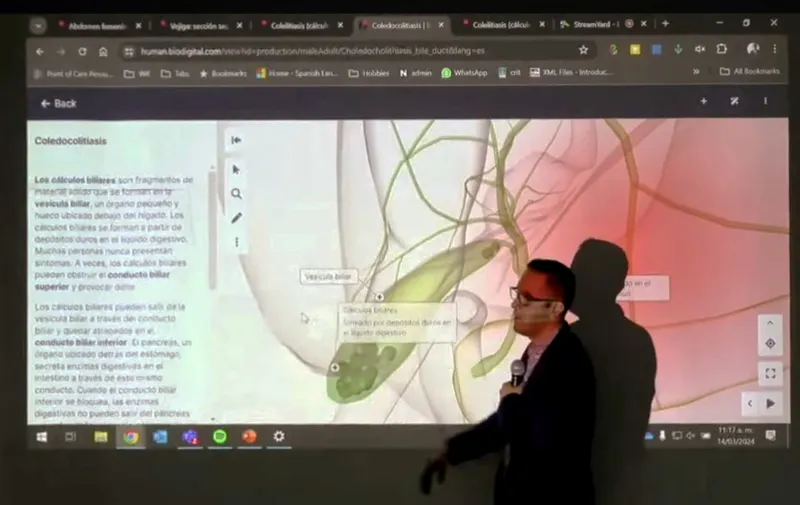Open BioDigital header three-dot menu
Image resolution: width=800 pixels, height=505 pixels.
click(x=765, y=101)
